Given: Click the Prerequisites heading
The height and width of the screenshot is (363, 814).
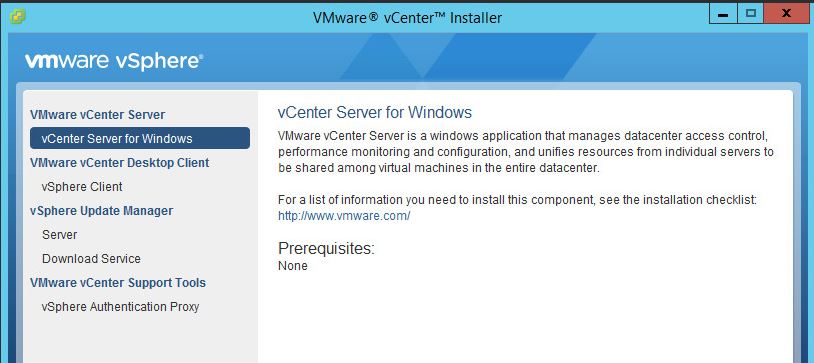Looking at the screenshot, I should point(327,249).
